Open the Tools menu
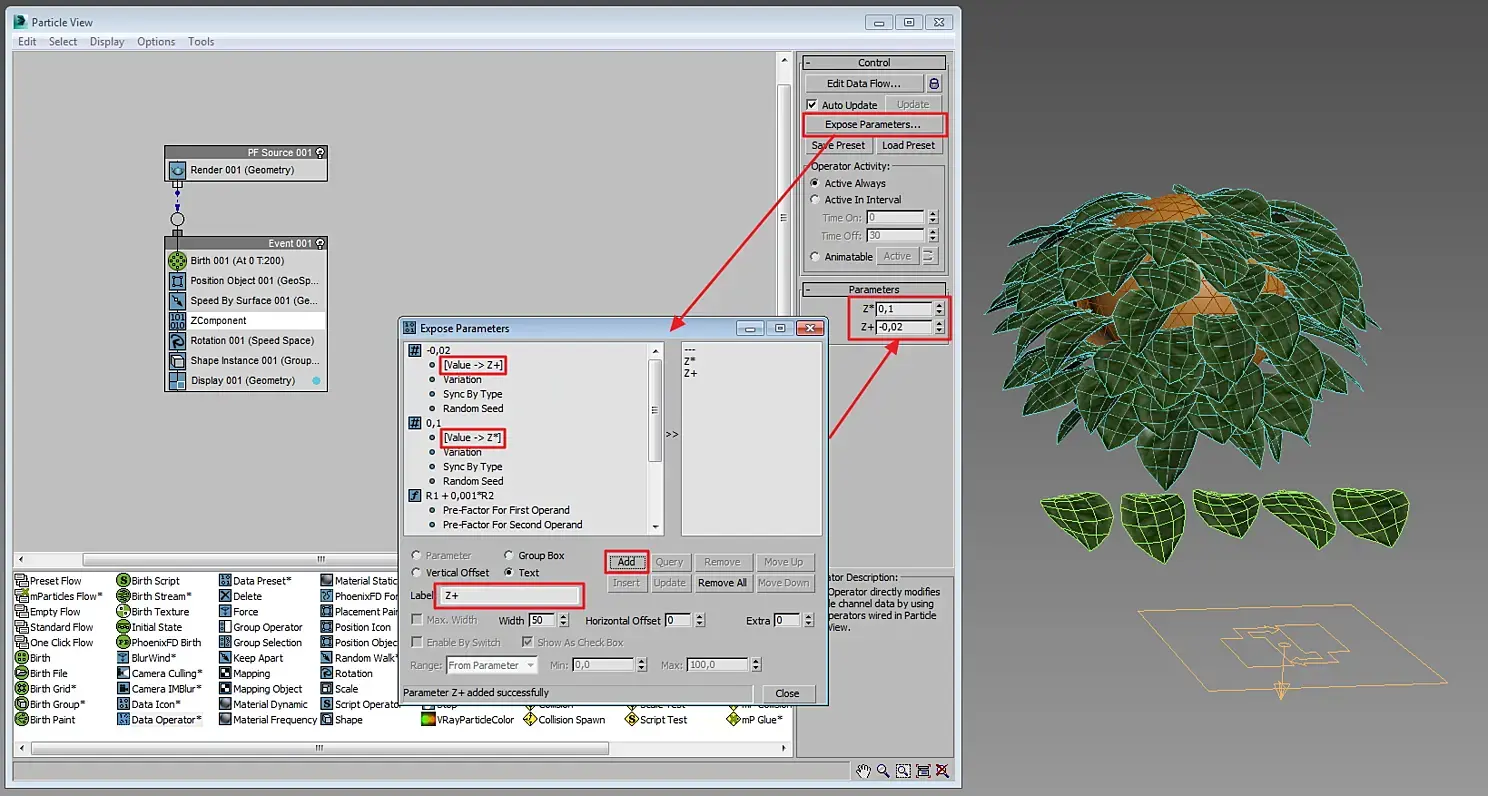The height and width of the screenshot is (796, 1488). tap(201, 42)
